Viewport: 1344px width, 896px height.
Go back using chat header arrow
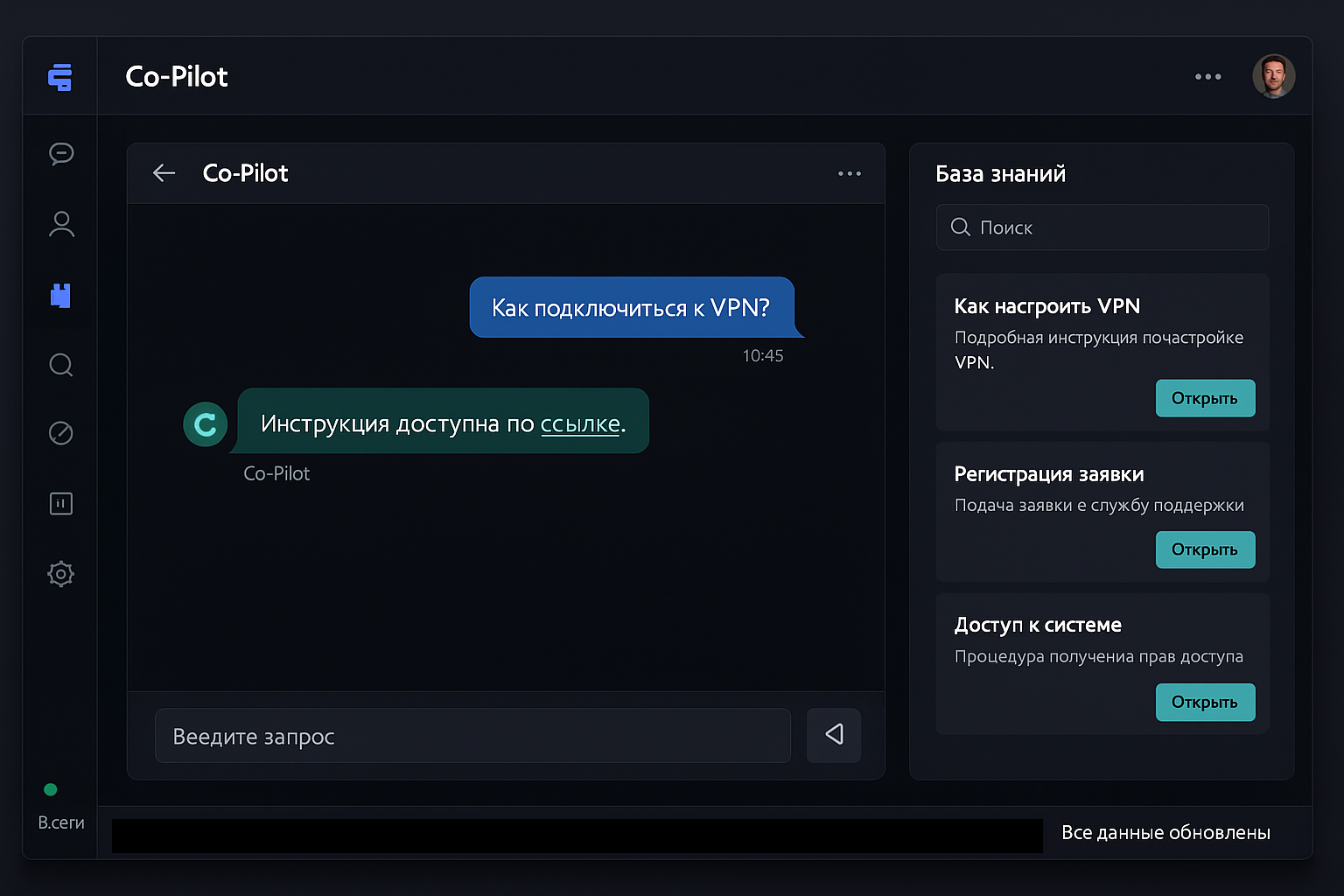point(164,173)
